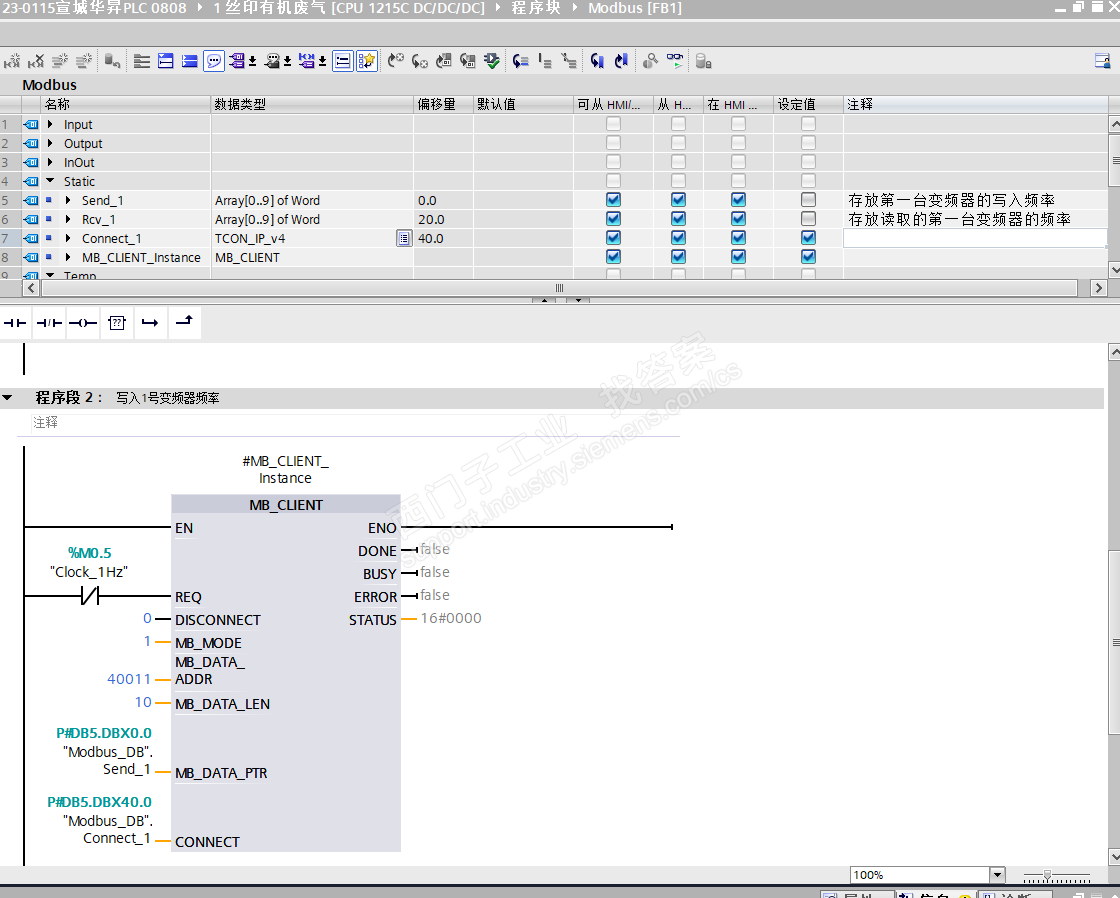Expand the Rcv_1 array
This screenshot has width=1120, height=898.
coord(68,219)
